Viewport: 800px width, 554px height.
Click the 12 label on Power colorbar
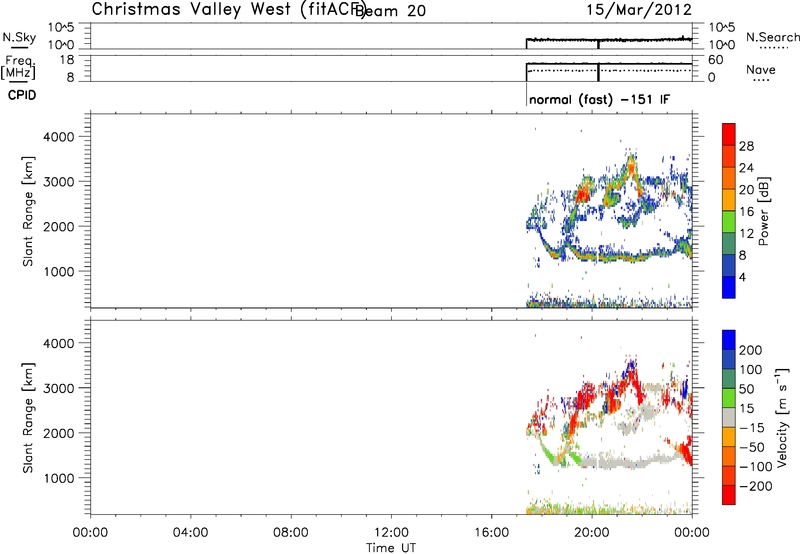(x=746, y=234)
